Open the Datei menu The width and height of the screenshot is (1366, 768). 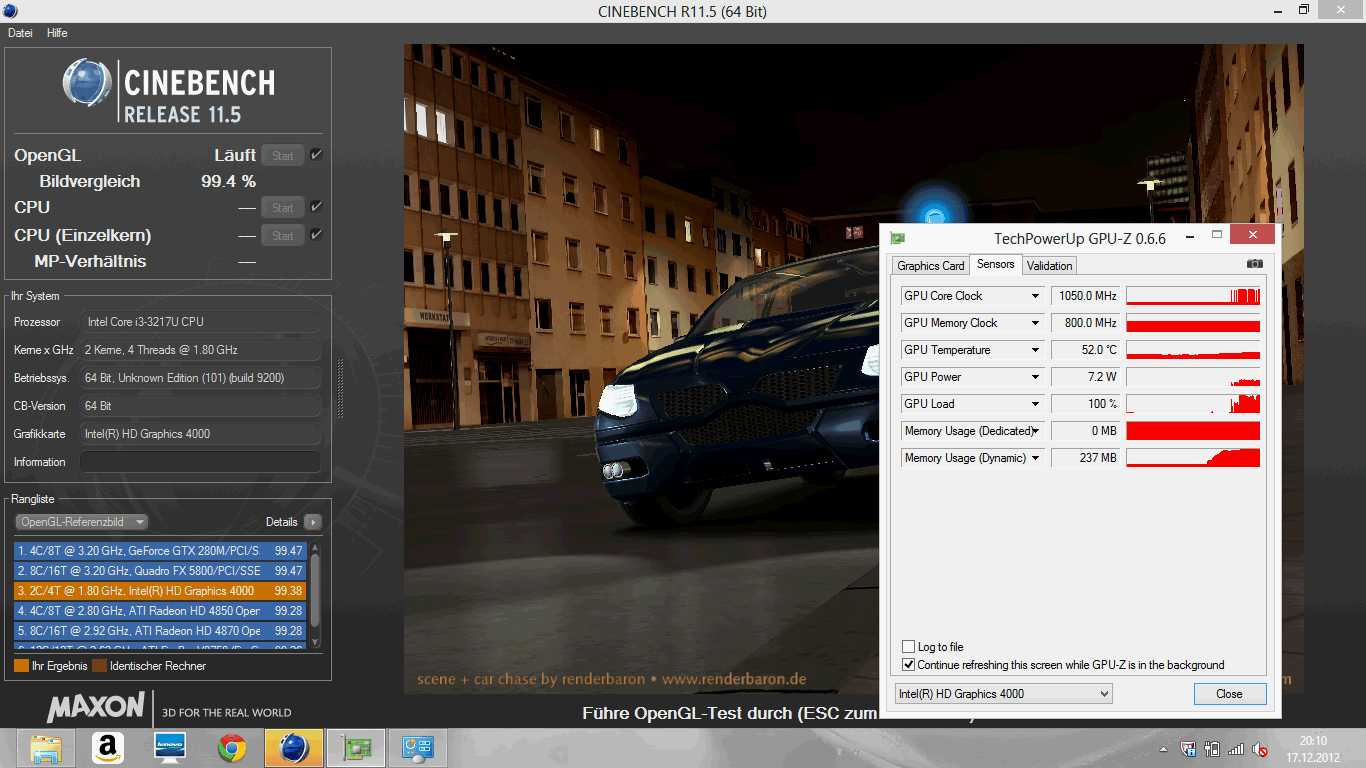(20, 33)
